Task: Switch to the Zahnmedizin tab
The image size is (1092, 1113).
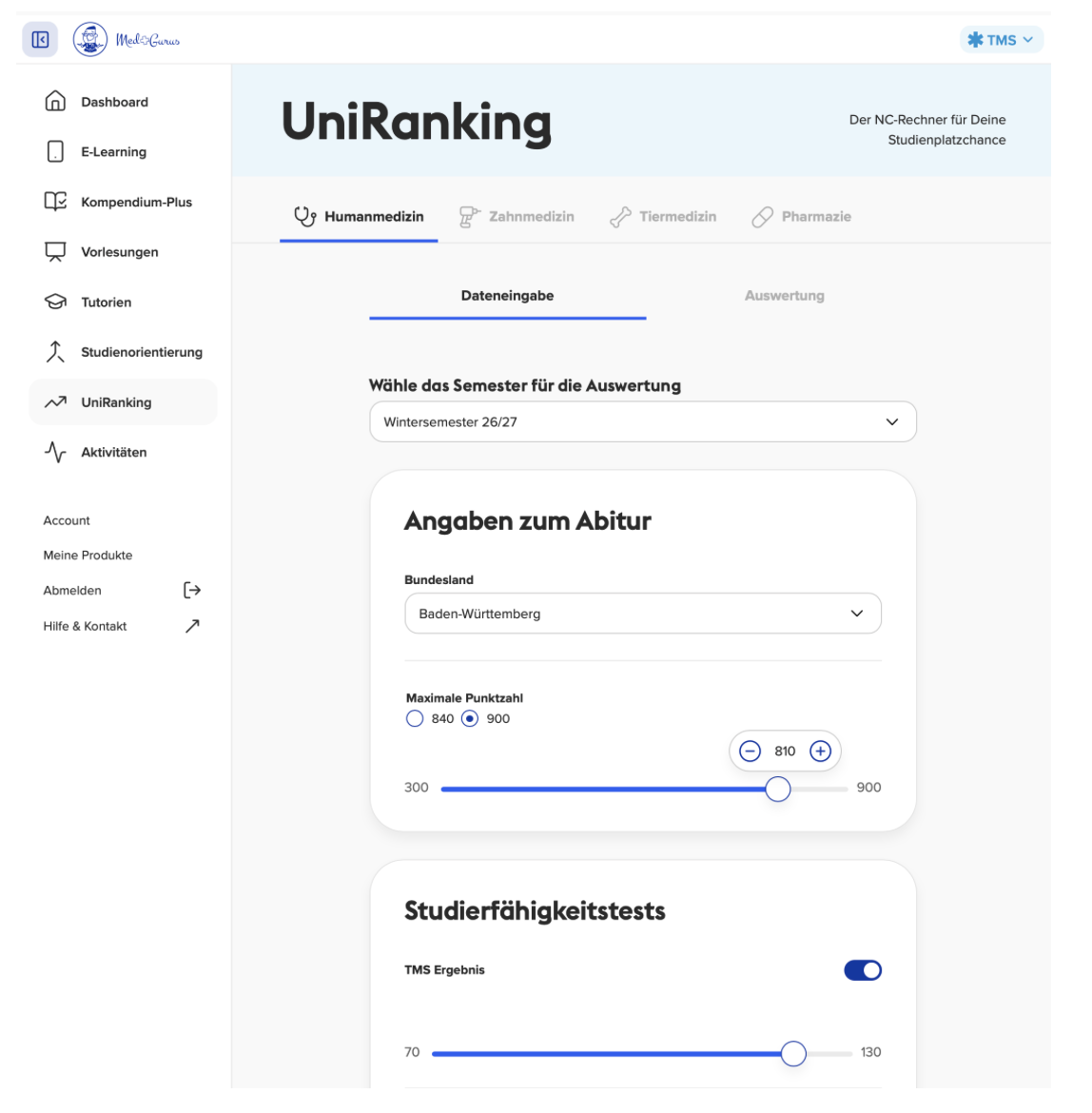Action: click(x=517, y=217)
